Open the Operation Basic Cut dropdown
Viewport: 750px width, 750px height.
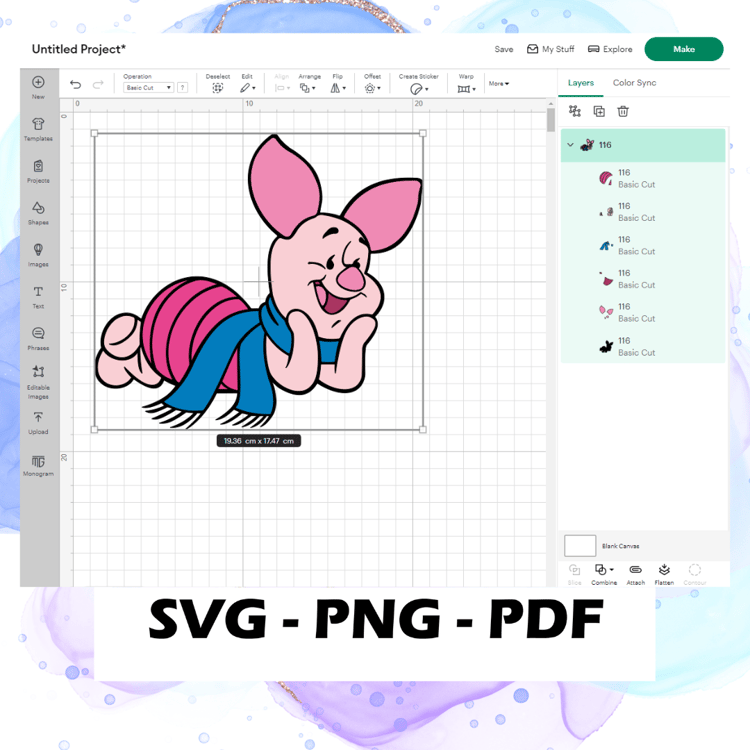pyautogui.click(x=148, y=88)
